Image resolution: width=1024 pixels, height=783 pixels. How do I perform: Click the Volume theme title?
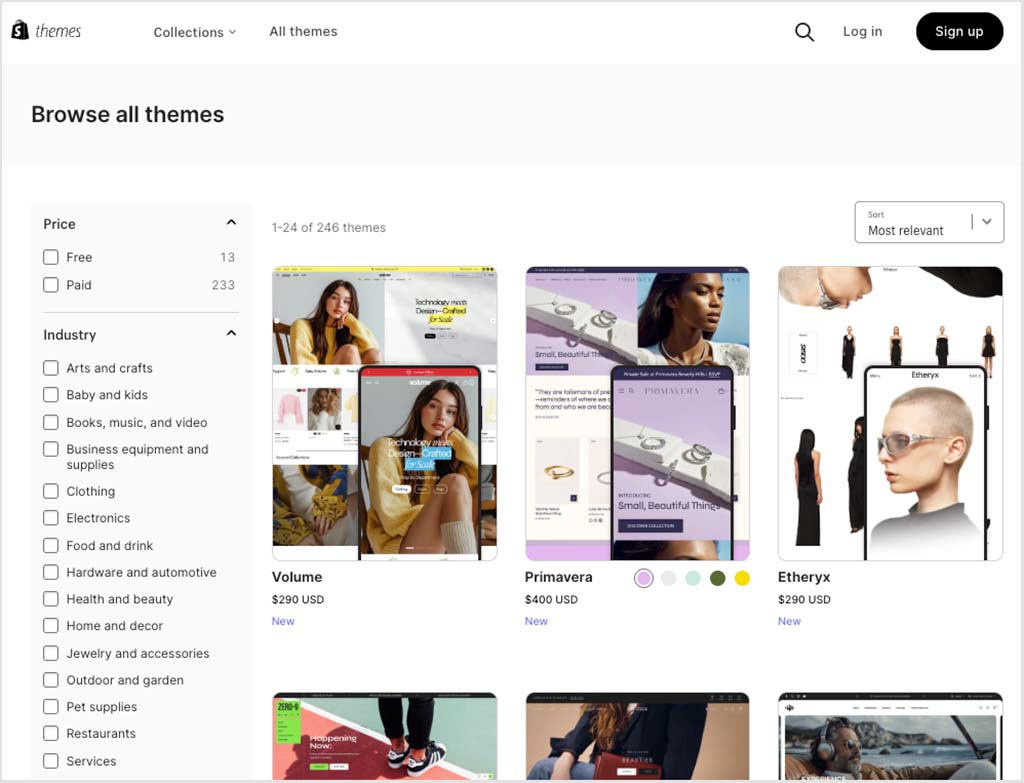pyautogui.click(x=297, y=577)
